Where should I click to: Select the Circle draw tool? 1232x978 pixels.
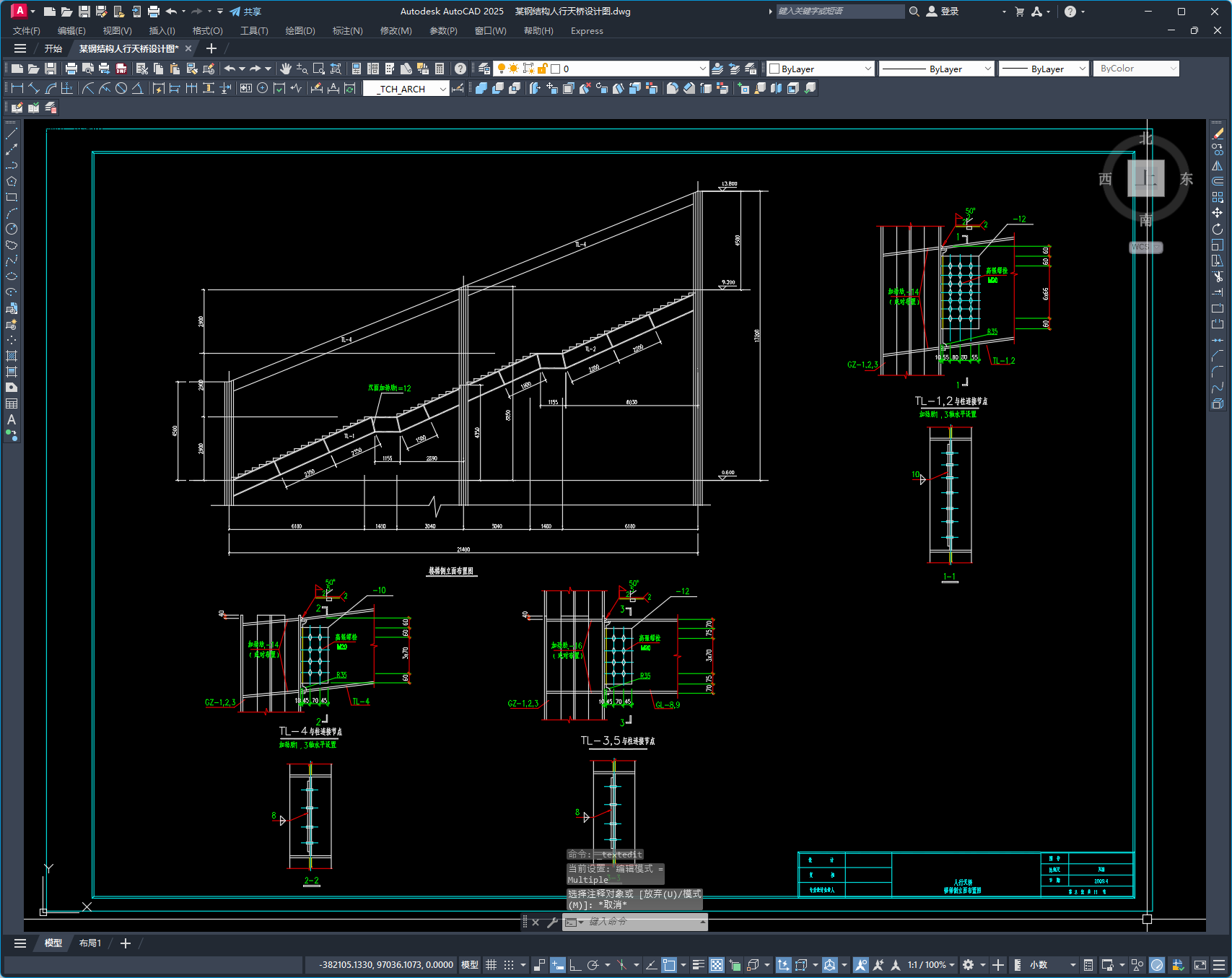coord(12,229)
